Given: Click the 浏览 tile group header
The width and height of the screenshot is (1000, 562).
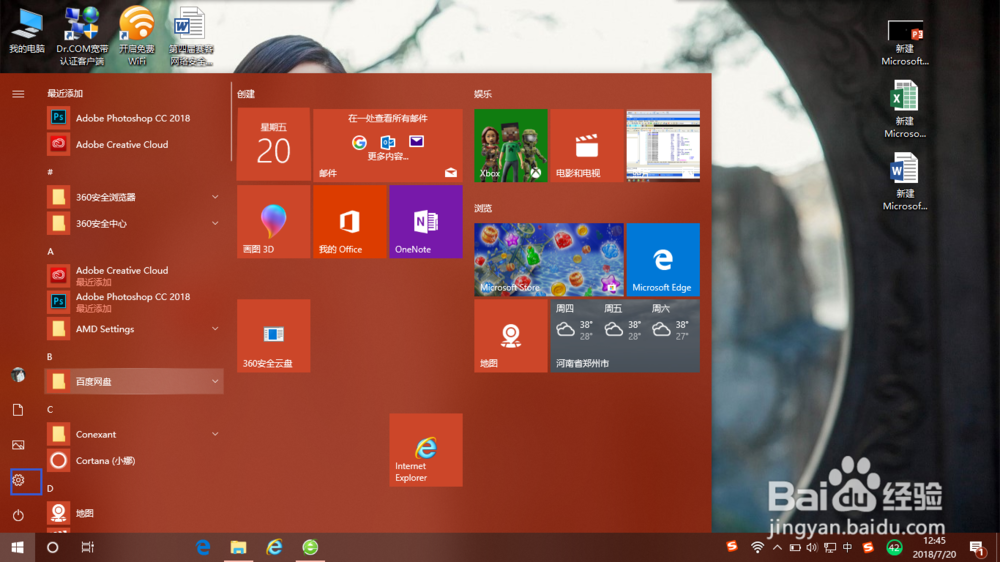Looking at the screenshot, I should pyautogui.click(x=483, y=208).
